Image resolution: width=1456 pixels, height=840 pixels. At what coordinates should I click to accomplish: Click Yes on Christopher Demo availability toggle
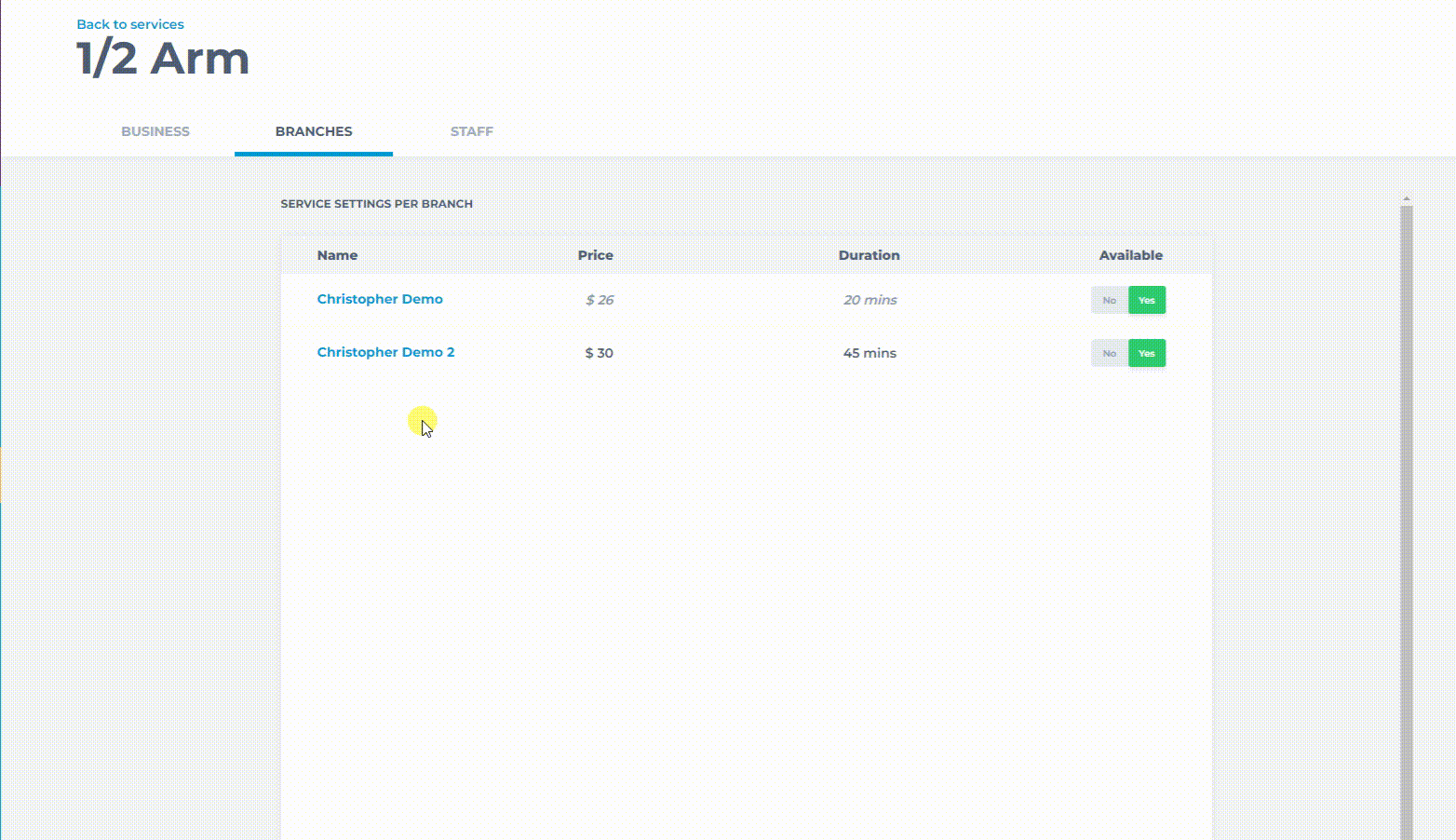point(1147,300)
